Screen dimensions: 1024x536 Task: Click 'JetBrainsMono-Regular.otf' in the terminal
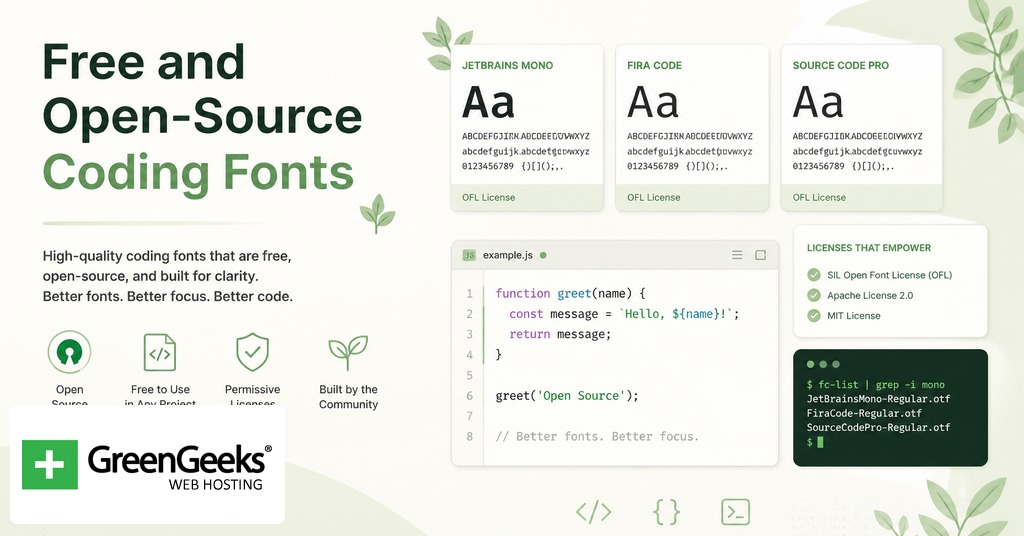(878, 399)
